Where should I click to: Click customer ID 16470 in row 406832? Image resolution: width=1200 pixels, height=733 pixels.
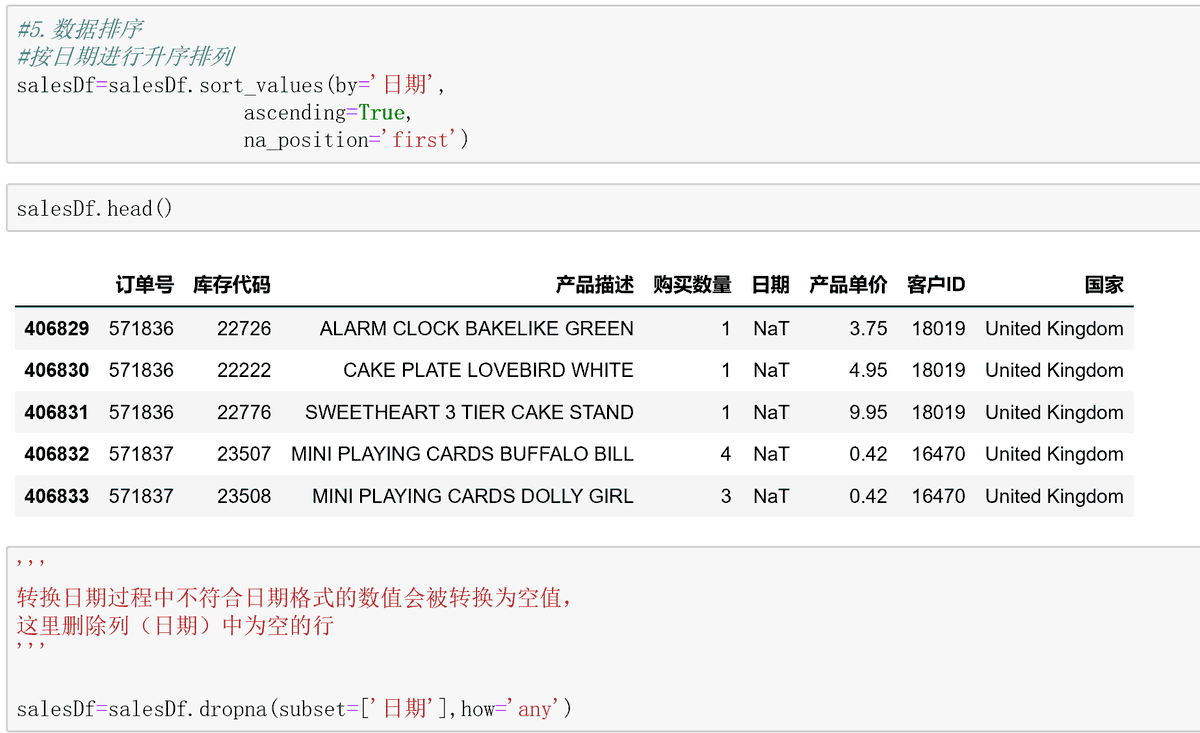[x=938, y=454]
